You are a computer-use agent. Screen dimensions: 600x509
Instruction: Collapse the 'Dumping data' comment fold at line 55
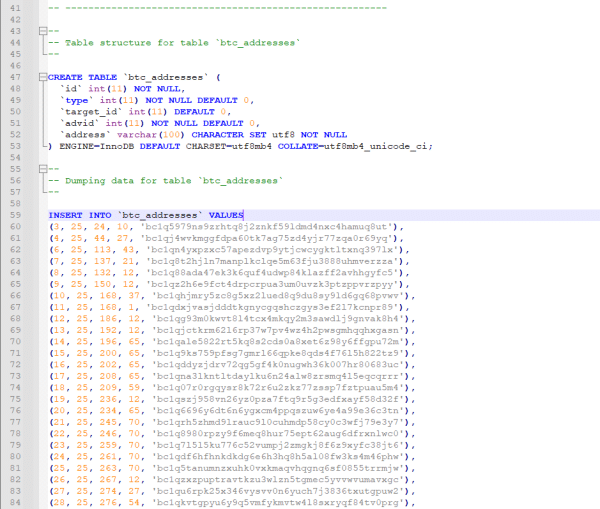(x=42, y=168)
